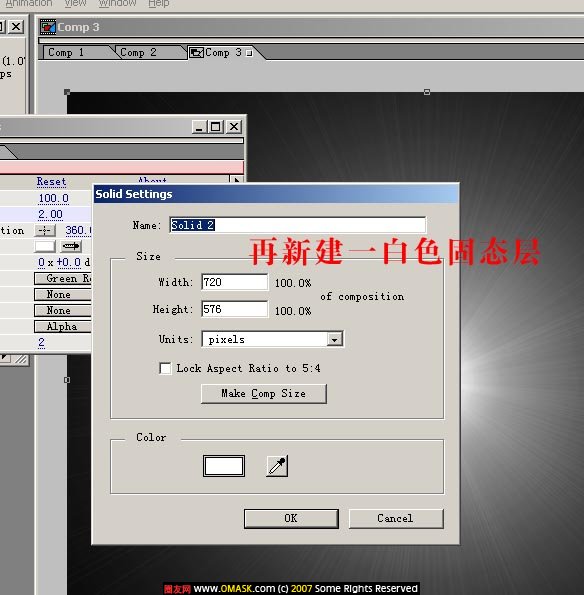Open the Window menu
The image size is (584, 595).
117,3
